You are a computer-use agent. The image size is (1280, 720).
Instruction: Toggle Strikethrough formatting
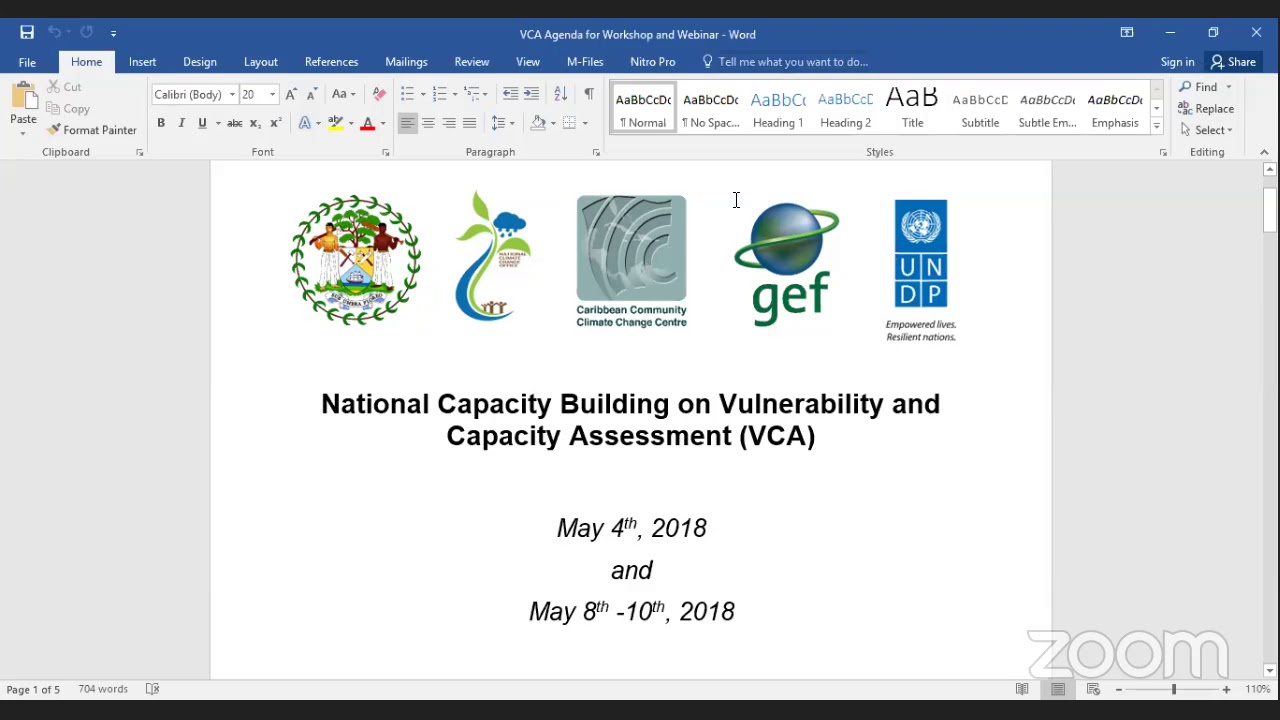click(x=234, y=123)
